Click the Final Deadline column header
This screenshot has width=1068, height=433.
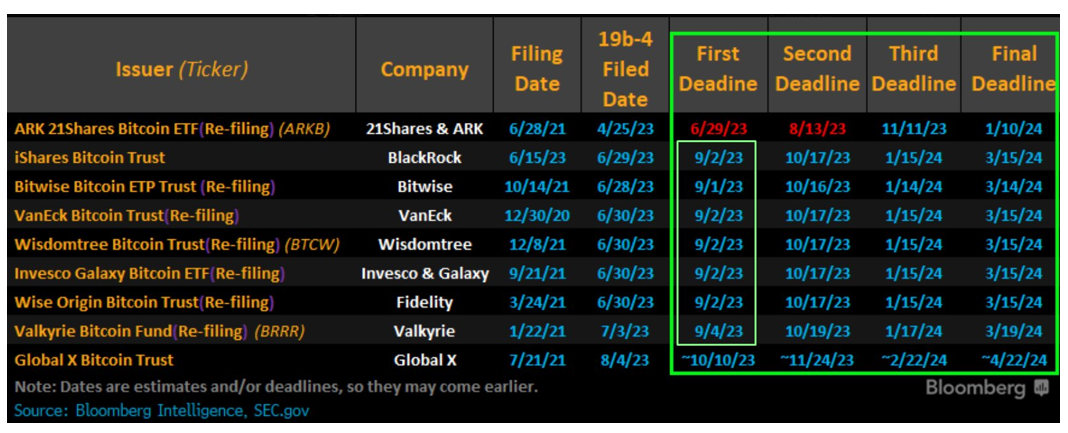pyautogui.click(x=1014, y=69)
